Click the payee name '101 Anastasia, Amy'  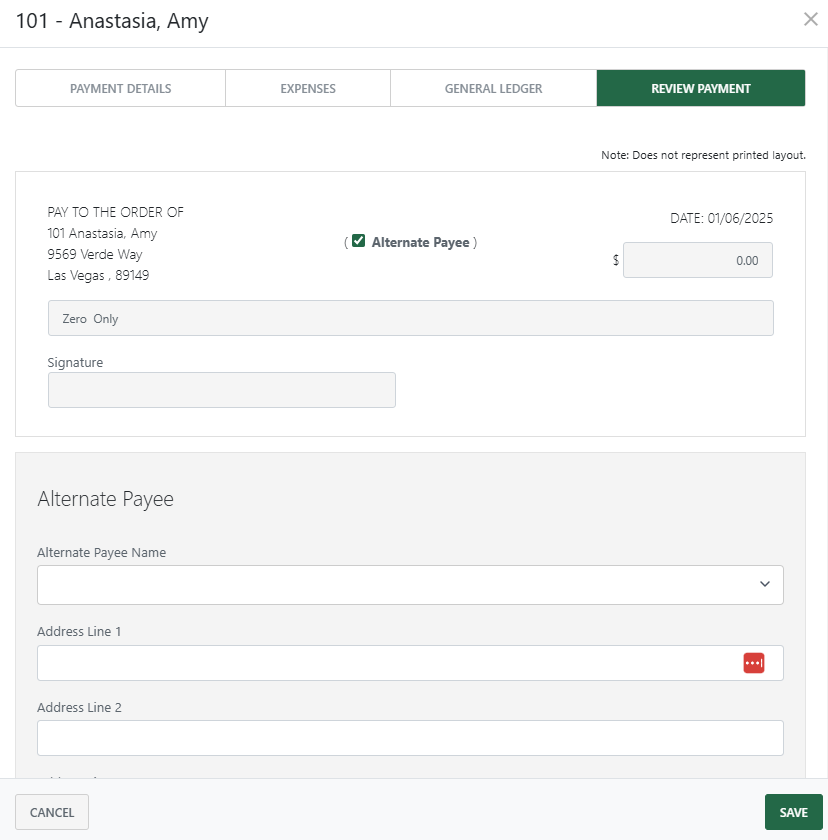101,233
